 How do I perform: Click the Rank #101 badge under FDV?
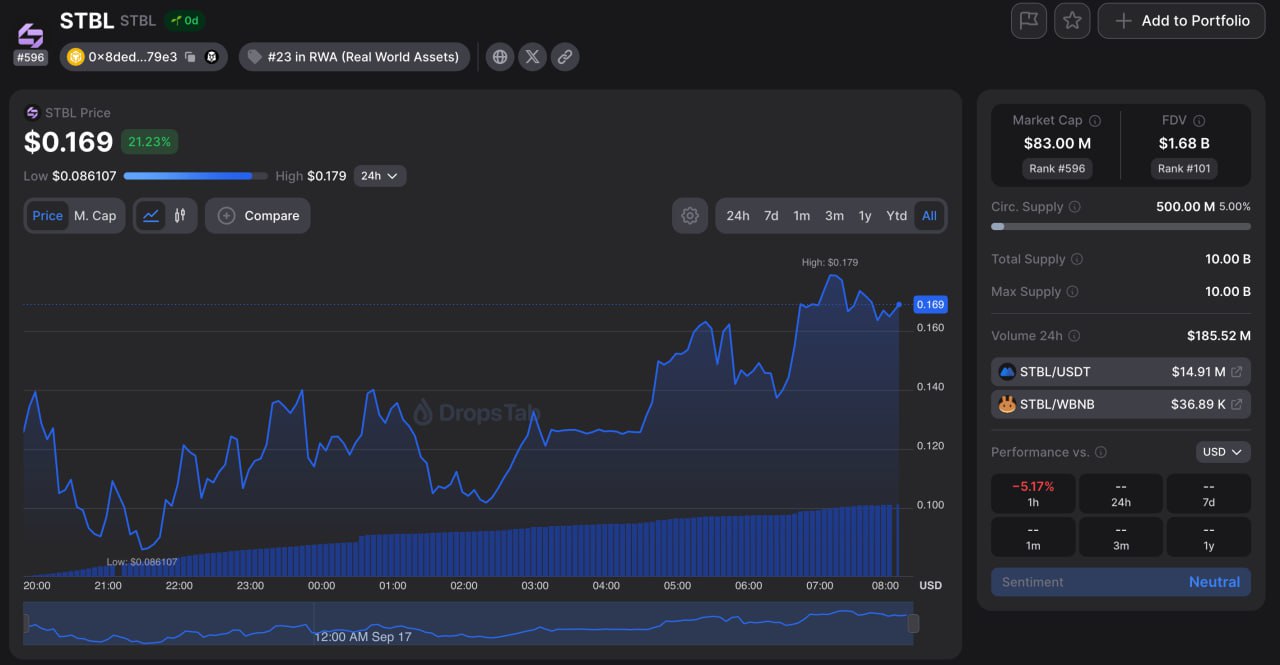coord(1184,169)
